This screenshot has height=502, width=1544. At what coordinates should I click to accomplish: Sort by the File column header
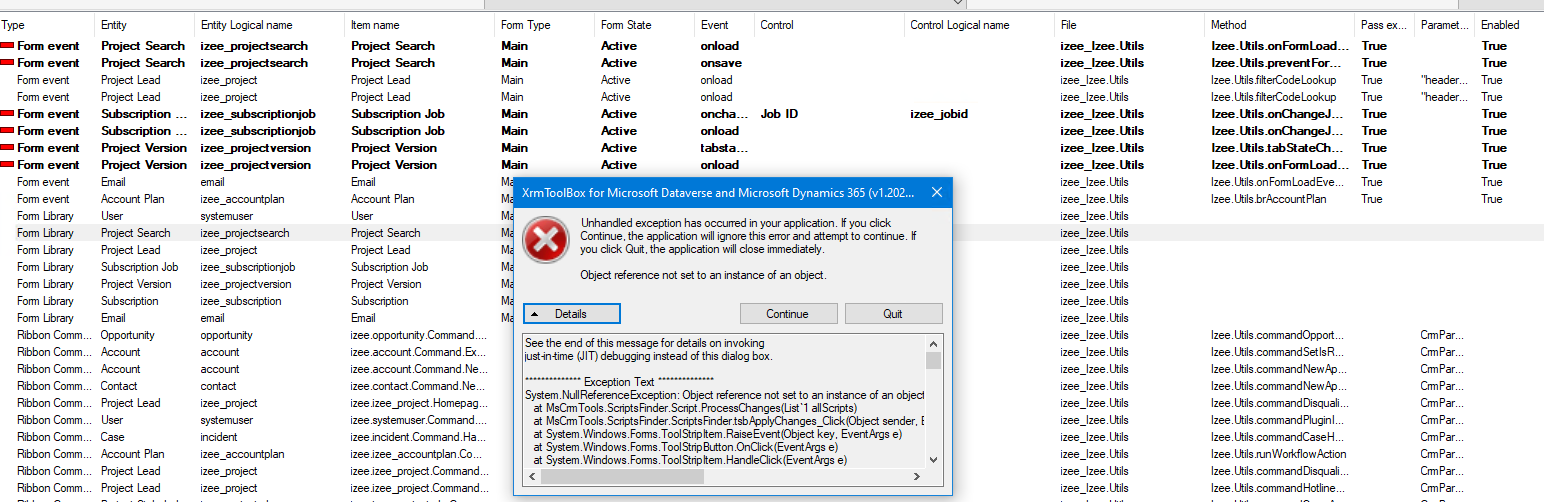[1070, 25]
